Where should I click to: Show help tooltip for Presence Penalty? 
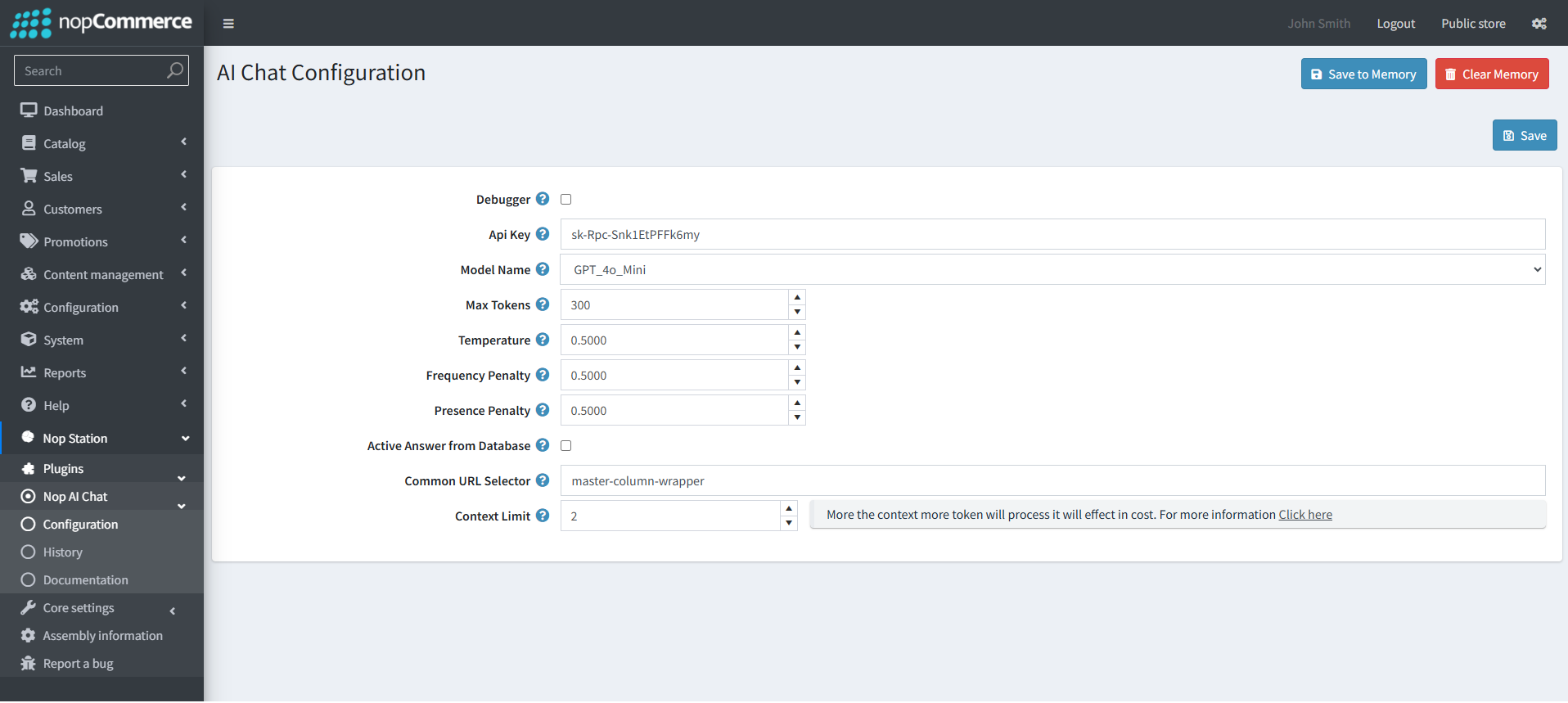(543, 410)
